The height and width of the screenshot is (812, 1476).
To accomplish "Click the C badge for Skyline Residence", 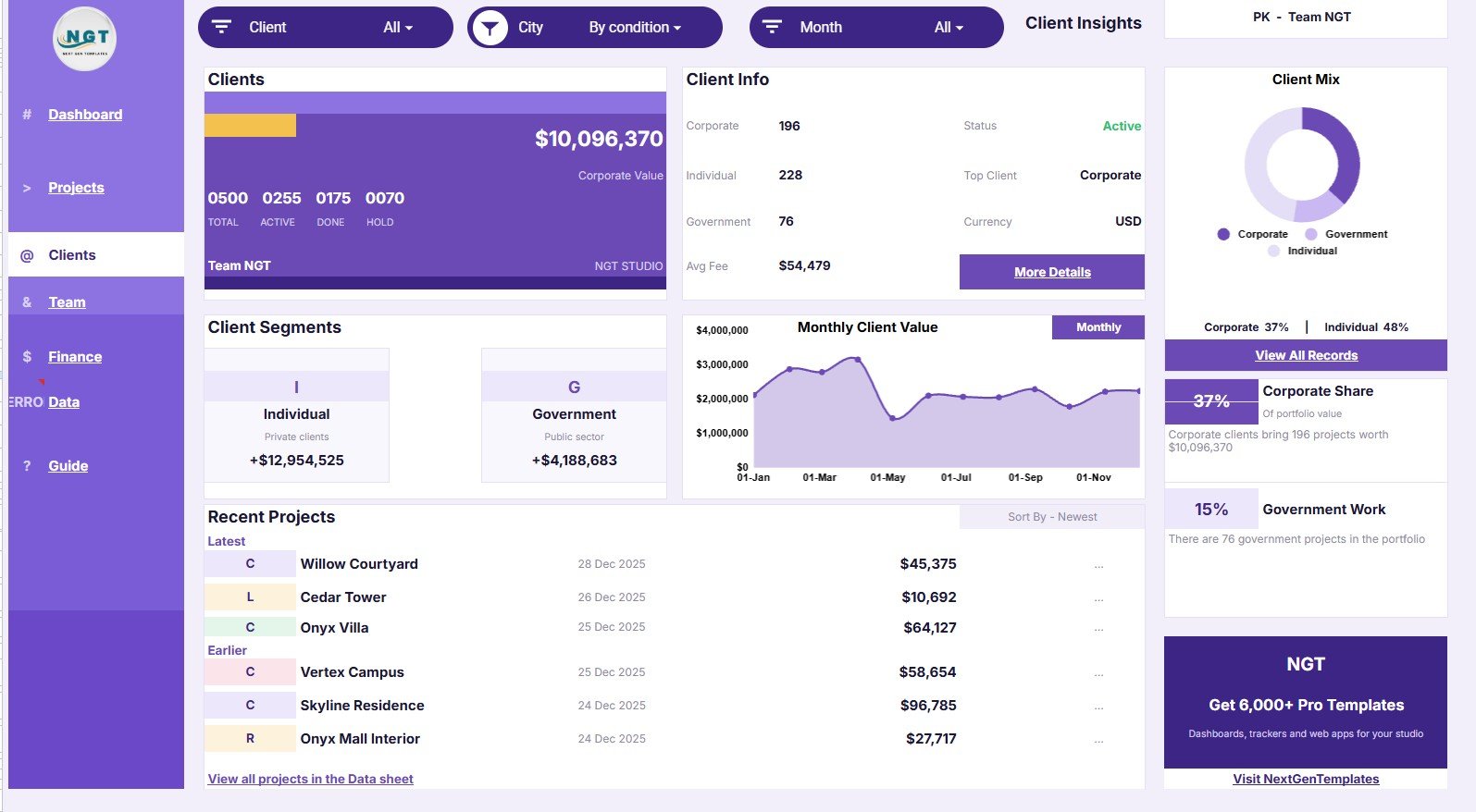I will 250,705.
